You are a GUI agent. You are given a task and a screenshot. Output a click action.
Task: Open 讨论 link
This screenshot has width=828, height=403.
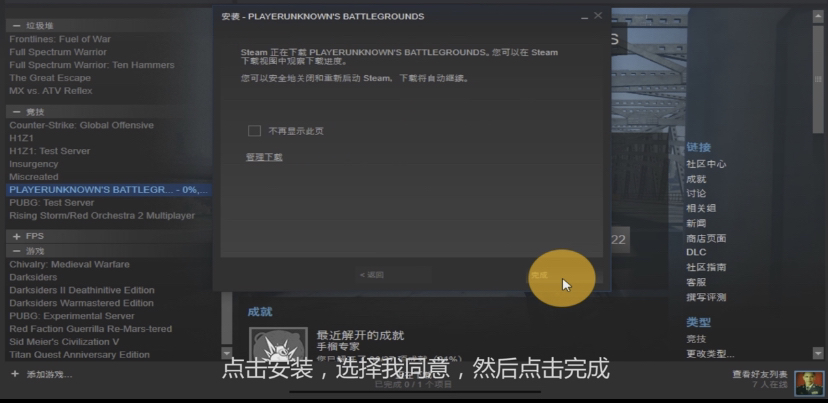point(696,193)
